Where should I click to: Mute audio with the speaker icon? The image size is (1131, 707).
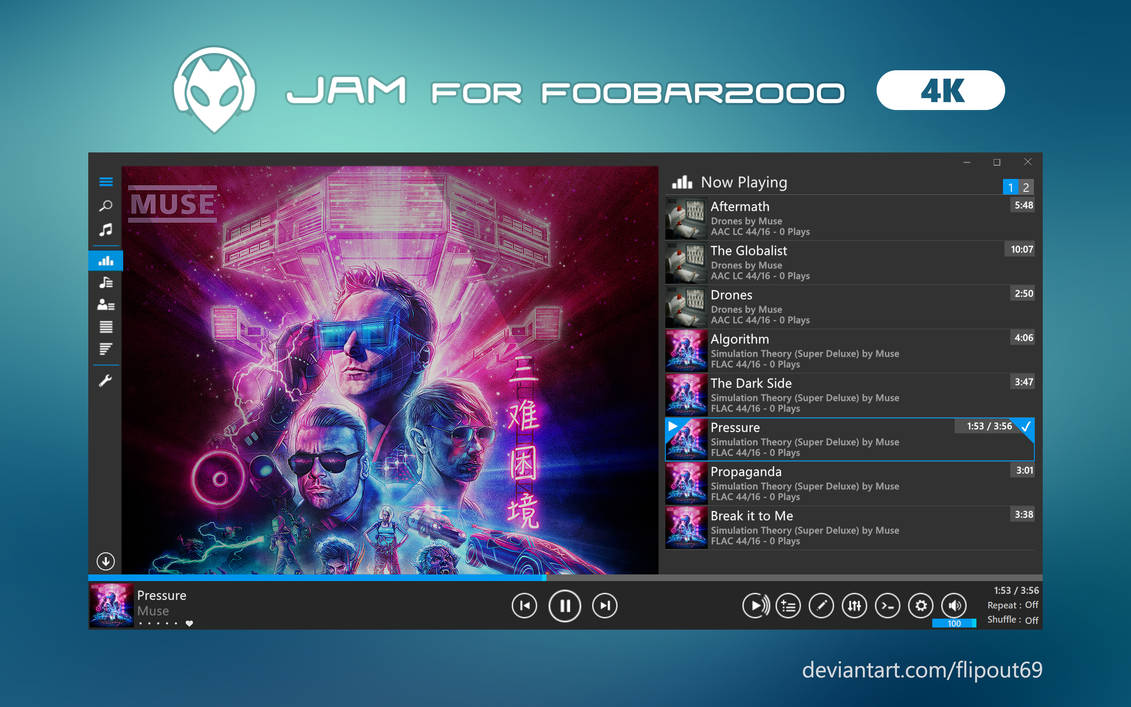click(x=954, y=606)
